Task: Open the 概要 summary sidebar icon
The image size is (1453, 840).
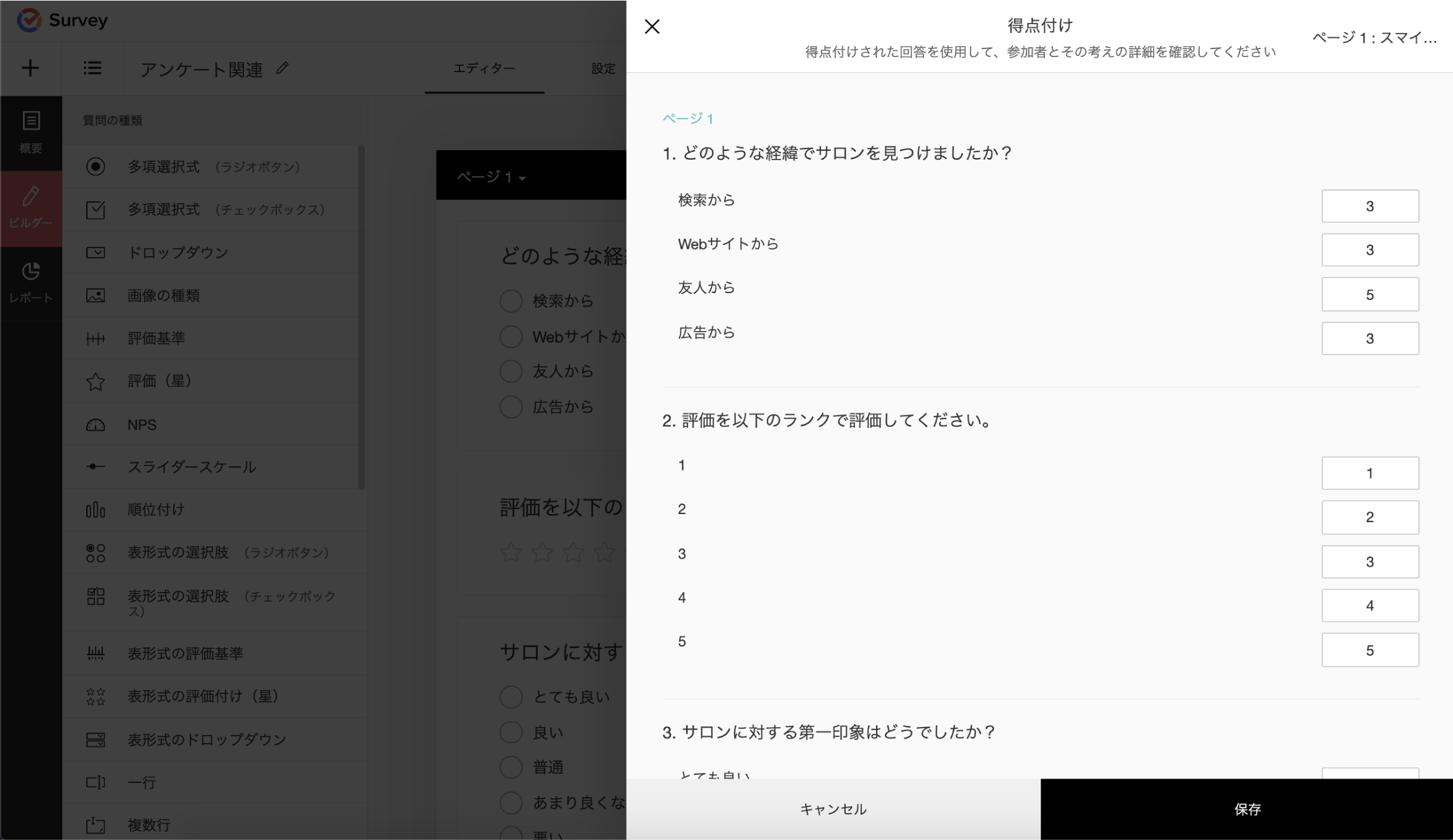Action: click(31, 132)
